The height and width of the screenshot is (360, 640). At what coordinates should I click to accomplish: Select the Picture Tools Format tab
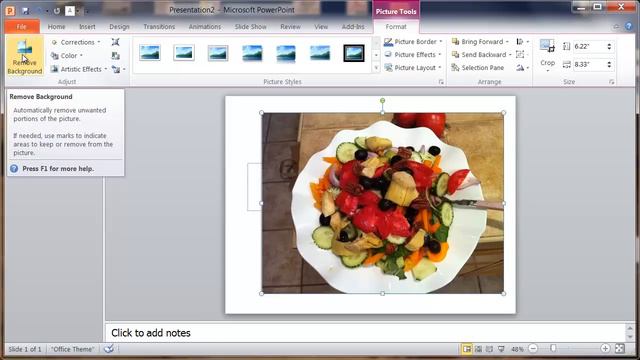(396, 27)
